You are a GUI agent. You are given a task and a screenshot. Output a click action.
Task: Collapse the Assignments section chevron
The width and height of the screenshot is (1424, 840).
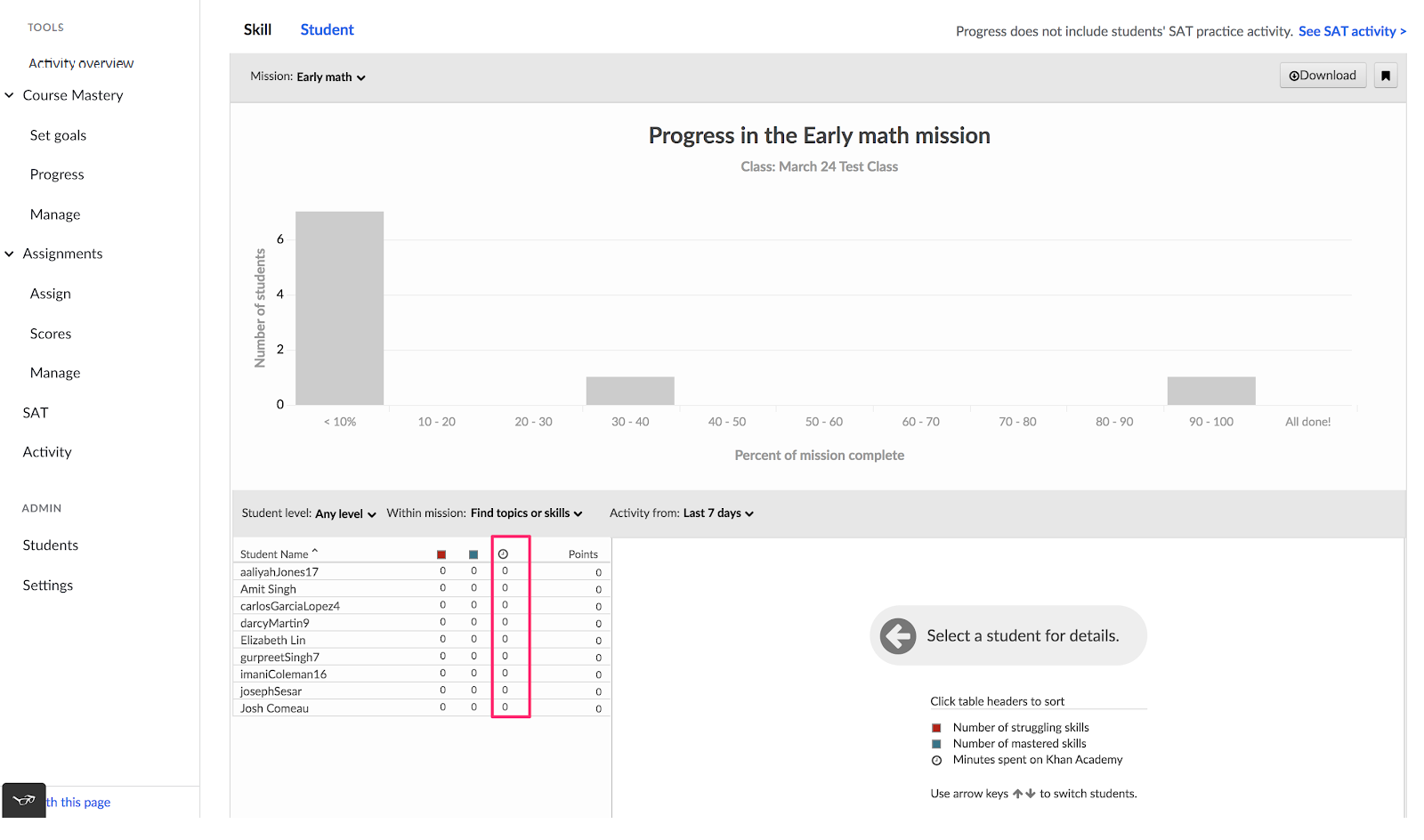tap(10, 254)
